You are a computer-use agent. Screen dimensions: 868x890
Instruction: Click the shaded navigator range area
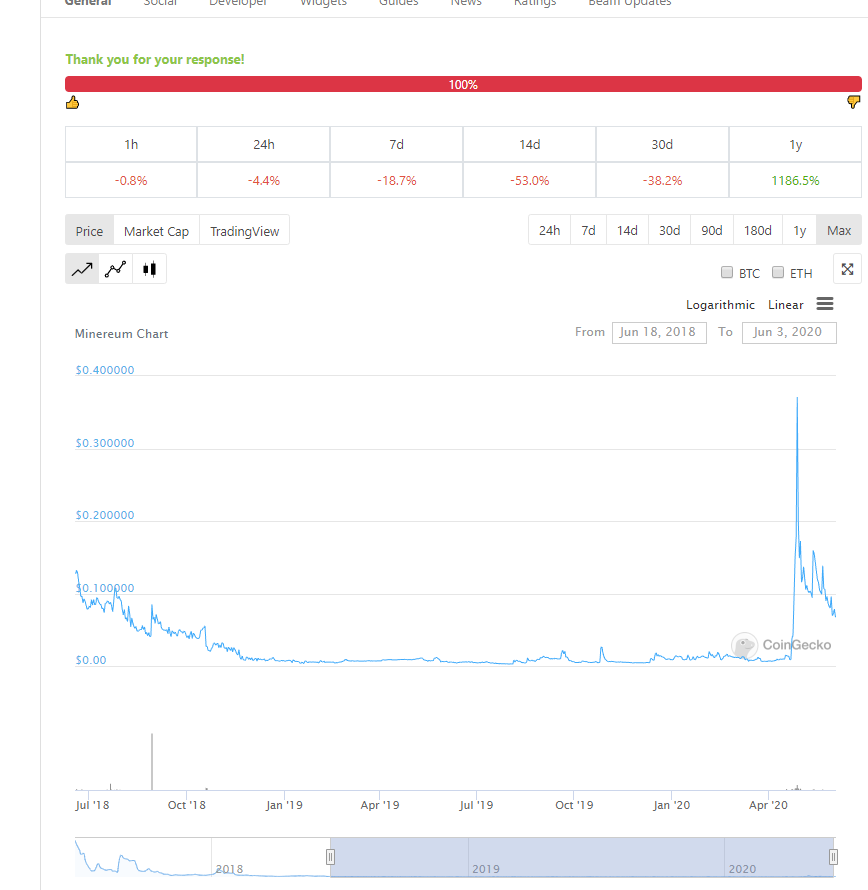(582, 857)
